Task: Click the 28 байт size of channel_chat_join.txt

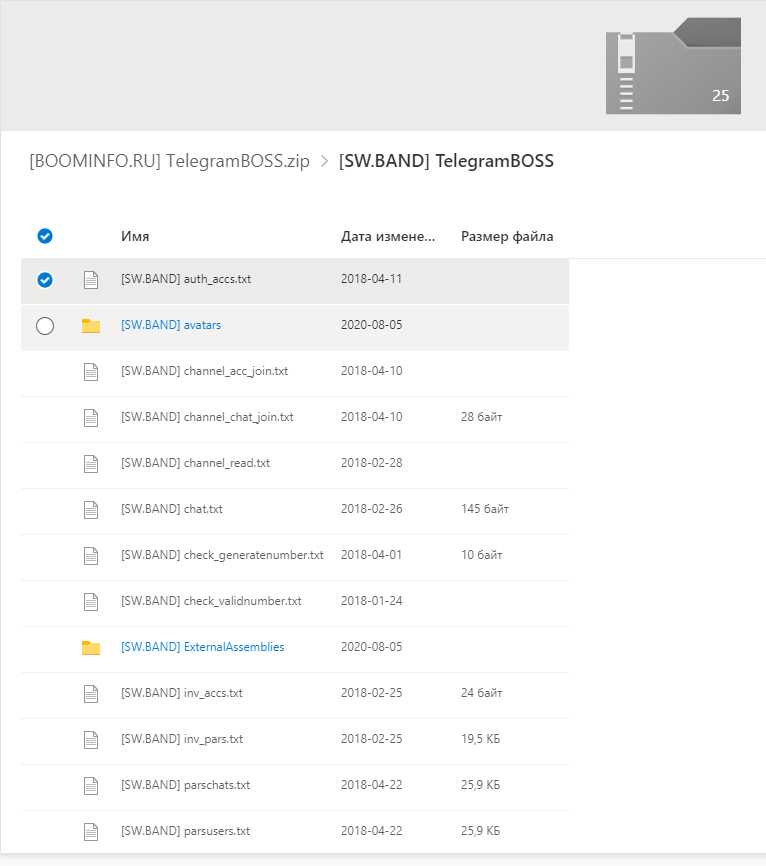Action: (482, 417)
